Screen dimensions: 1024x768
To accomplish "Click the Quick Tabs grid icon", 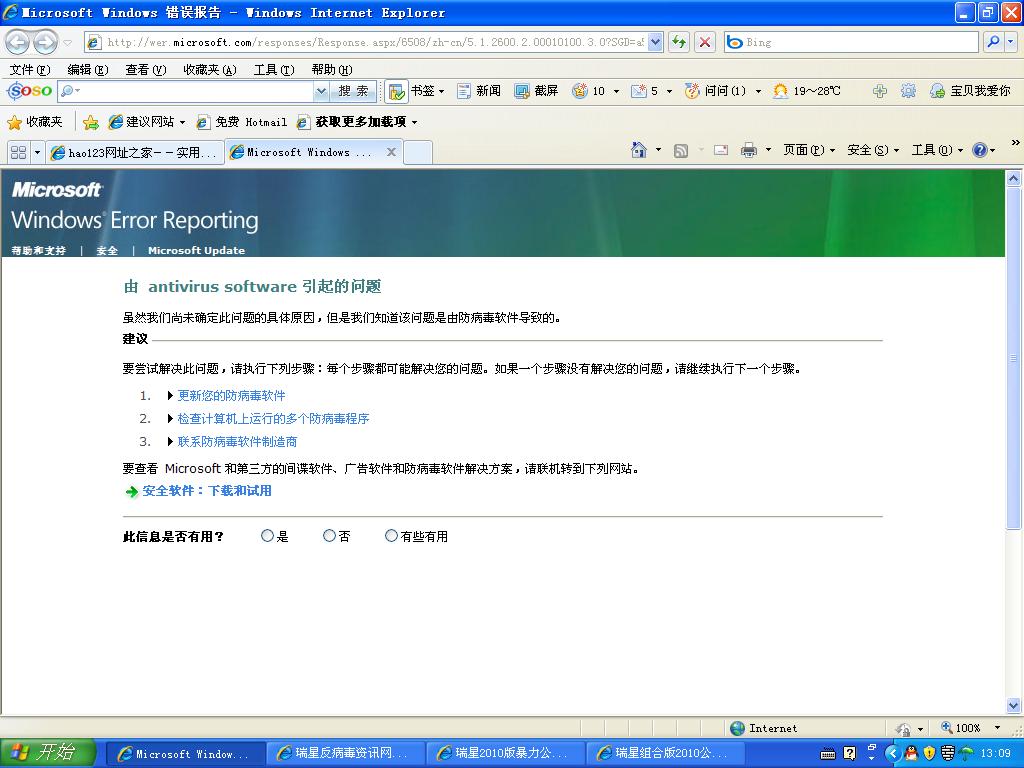I will click(18, 153).
